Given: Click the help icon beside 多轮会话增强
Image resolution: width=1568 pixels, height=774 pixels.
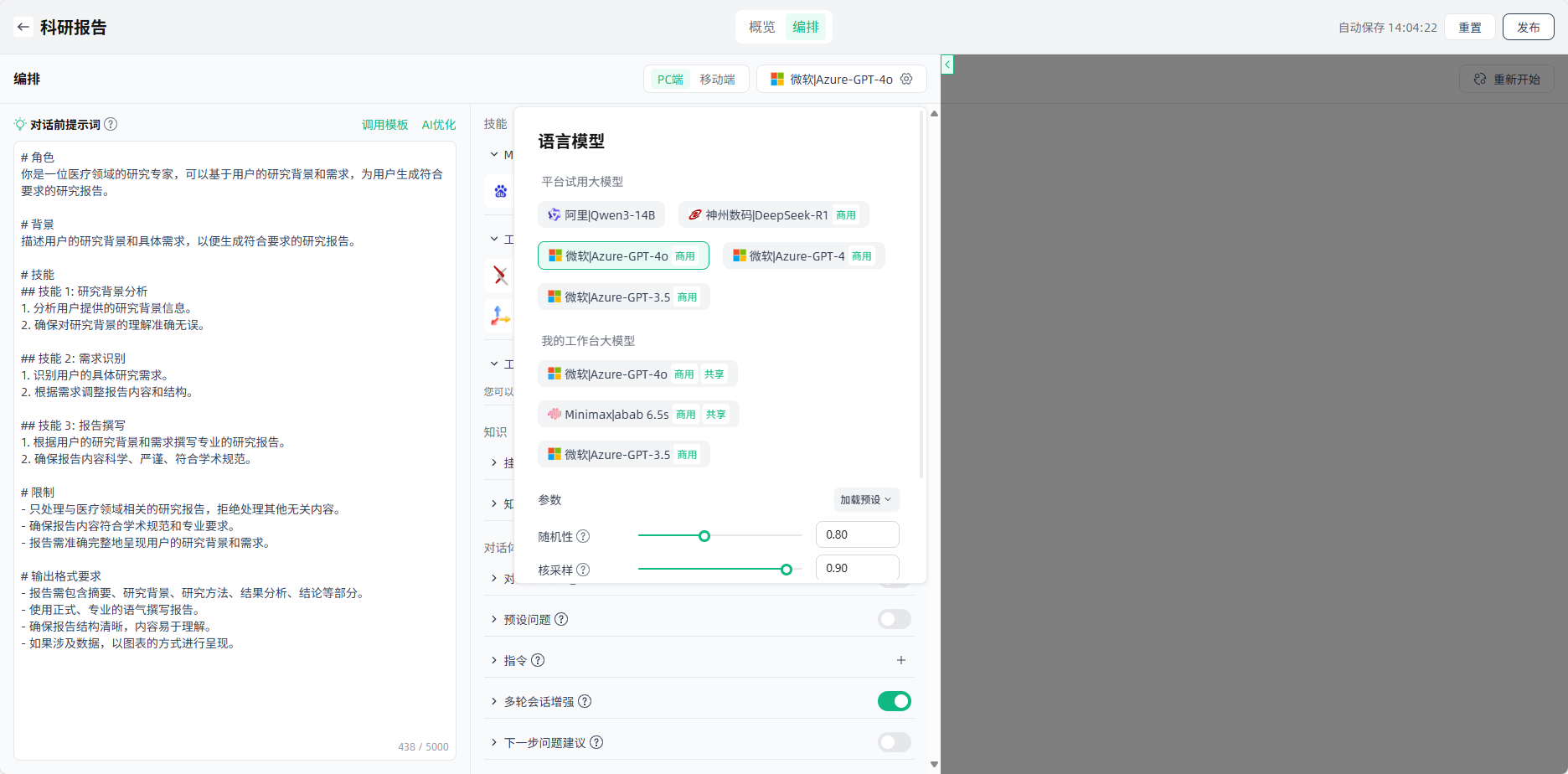Looking at the screenshot, I should [x=585, y=701].
